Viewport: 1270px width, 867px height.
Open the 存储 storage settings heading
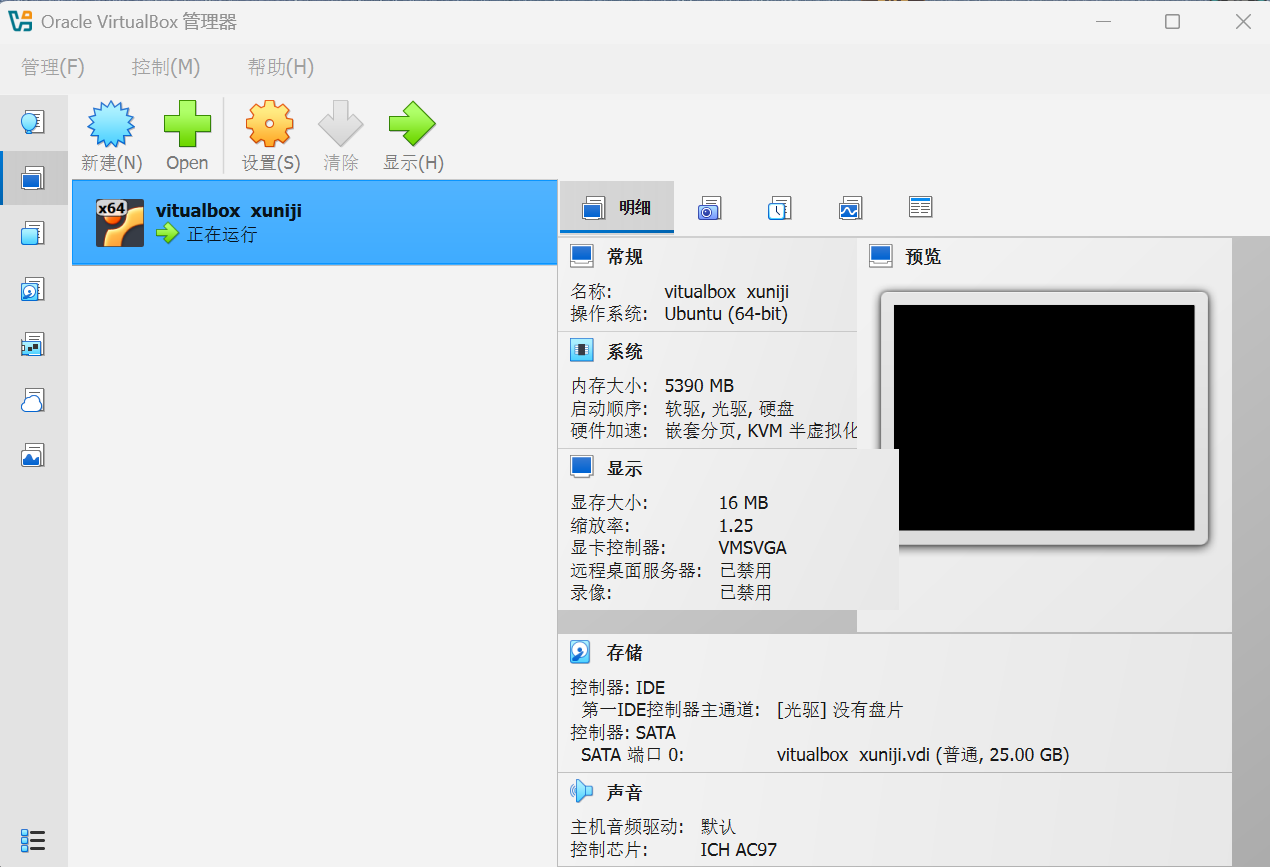pos(625,653)
